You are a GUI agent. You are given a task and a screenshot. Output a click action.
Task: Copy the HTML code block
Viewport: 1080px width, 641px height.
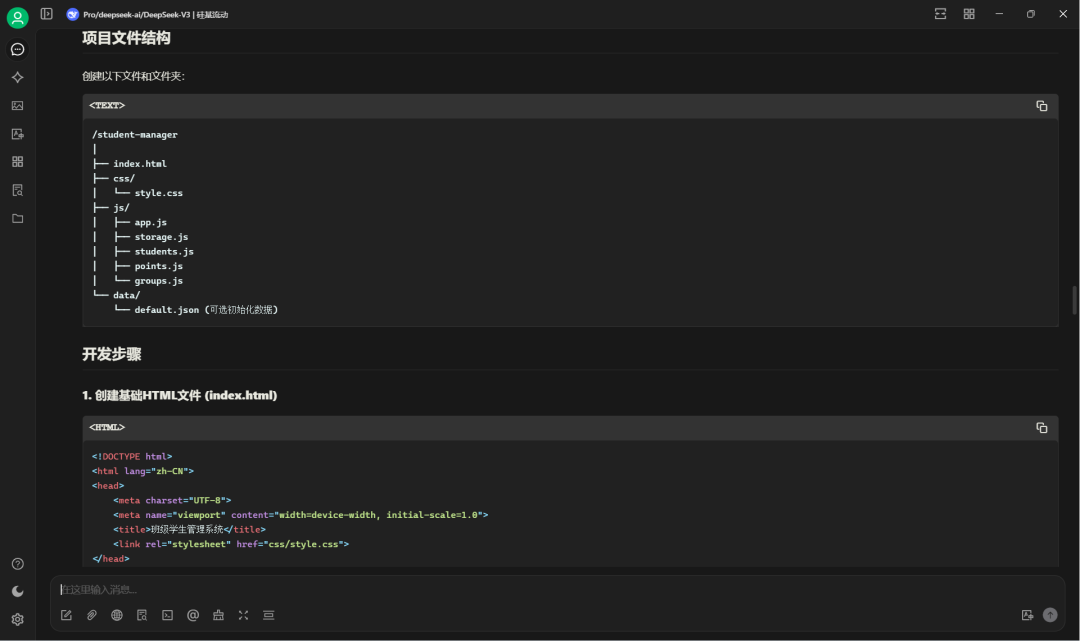tap(1041, 428)
